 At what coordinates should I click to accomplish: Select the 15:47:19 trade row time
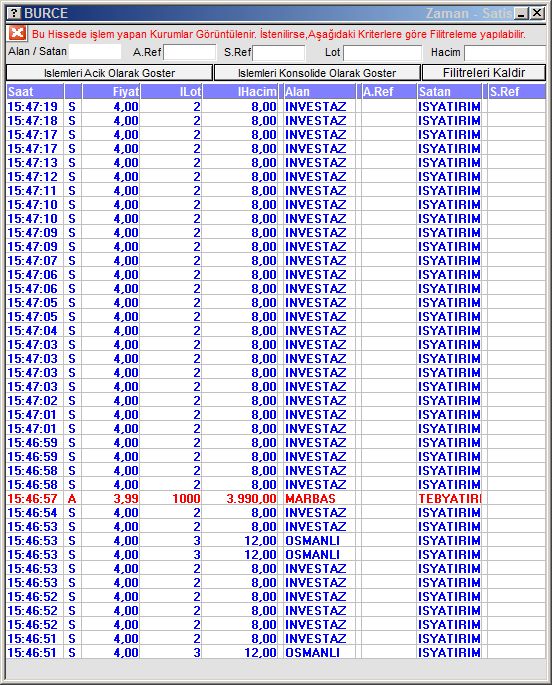pyautogui.click(x=33, y=107)
